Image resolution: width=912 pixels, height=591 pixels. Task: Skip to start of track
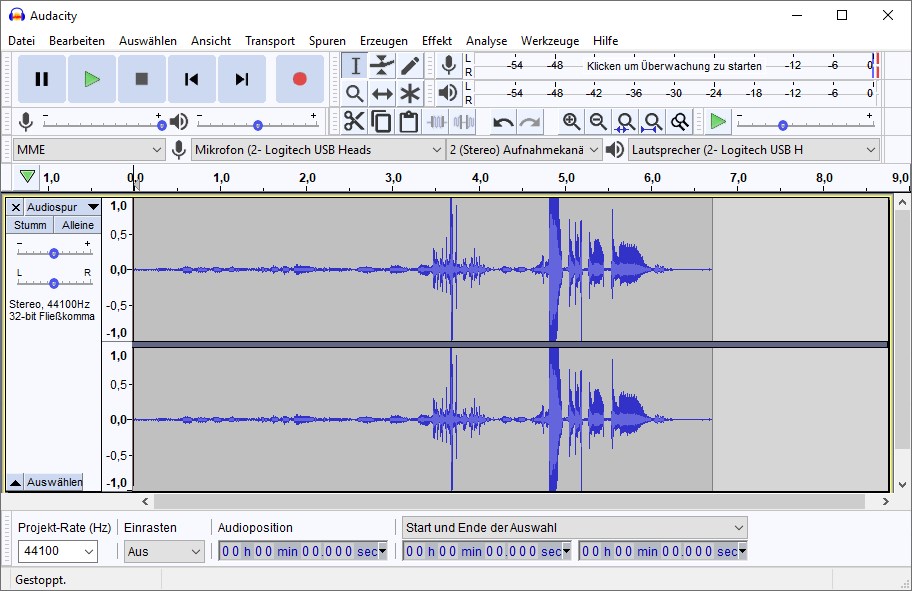[x=192, y=79]
